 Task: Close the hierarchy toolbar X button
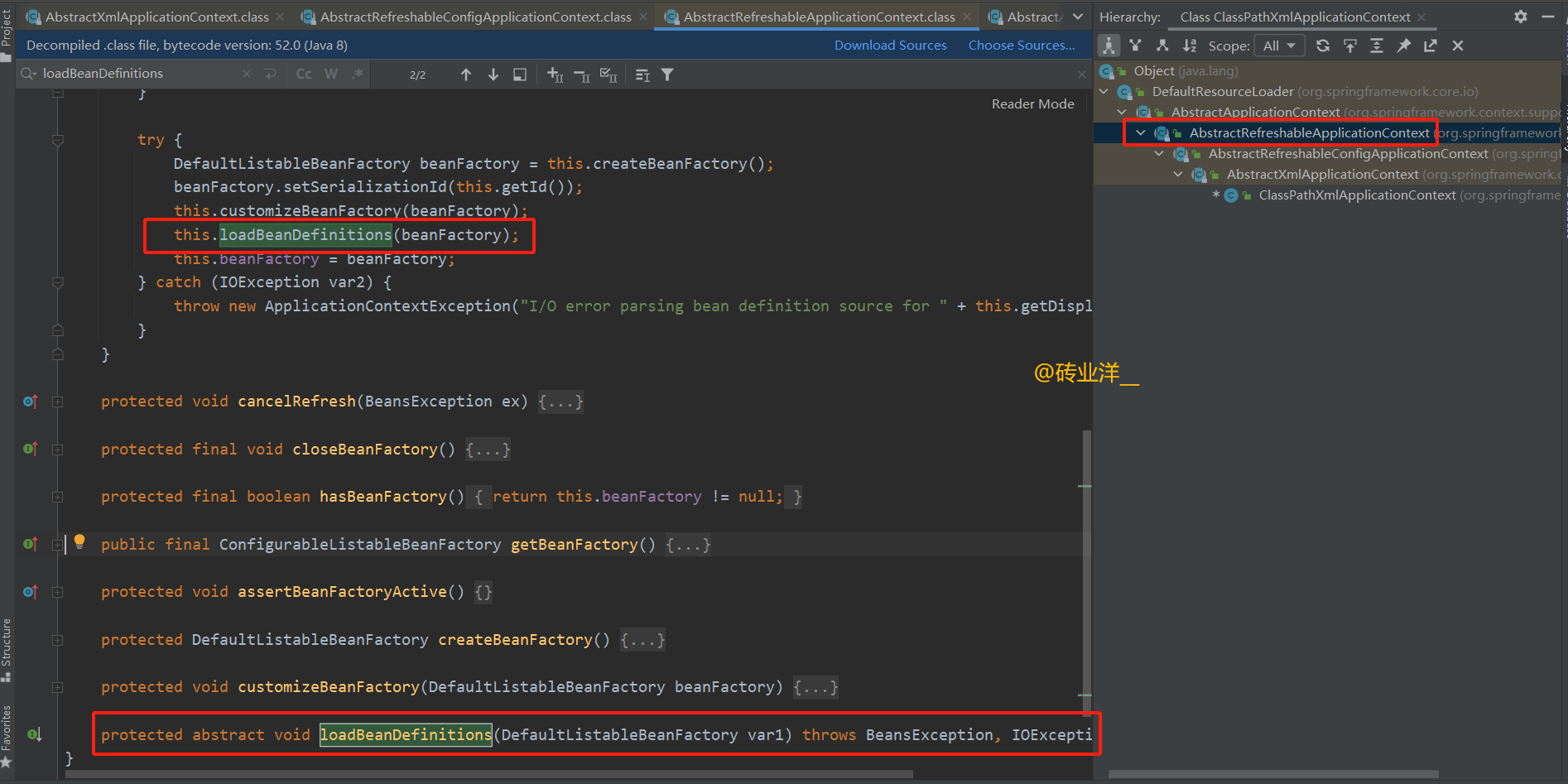[x=1458, y=46]
